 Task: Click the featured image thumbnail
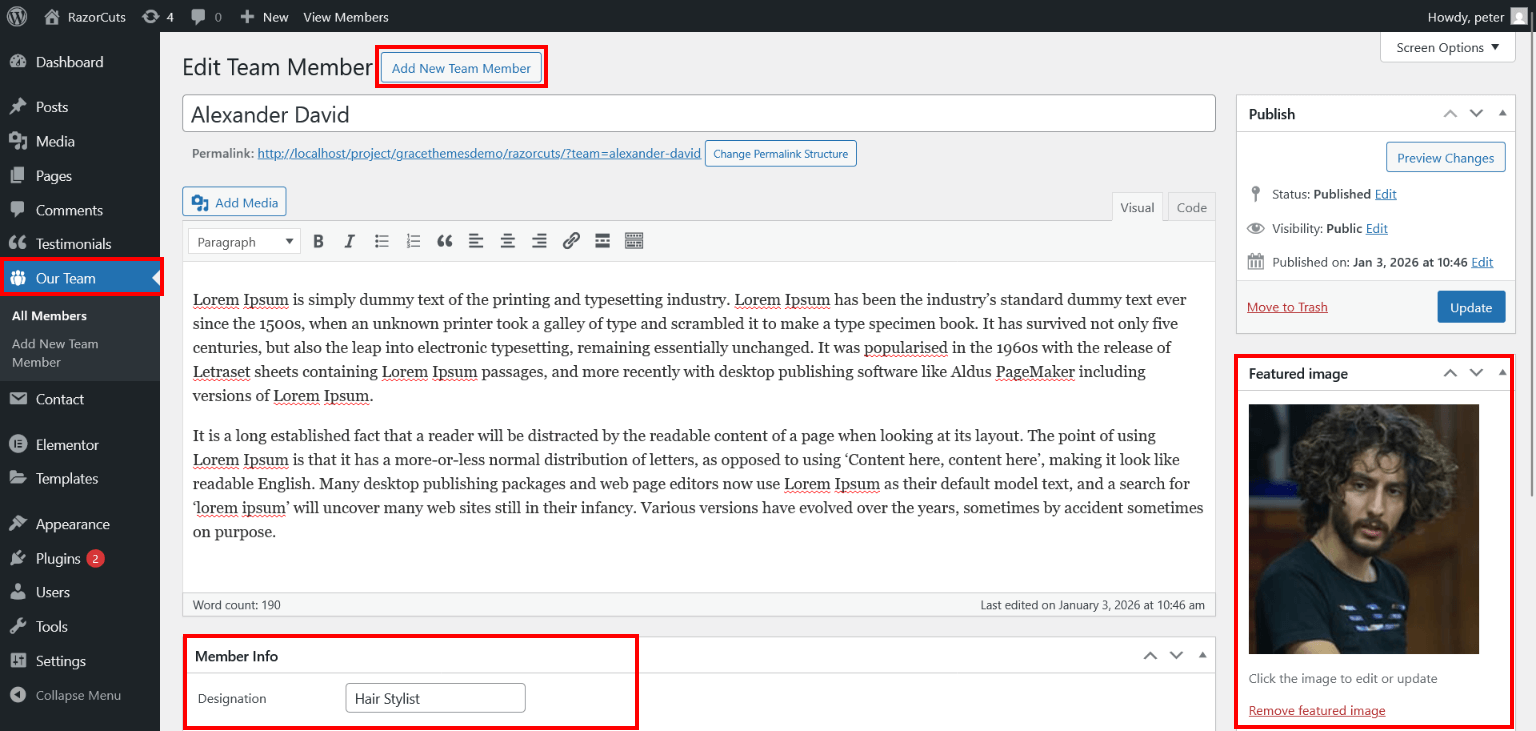1363,528
